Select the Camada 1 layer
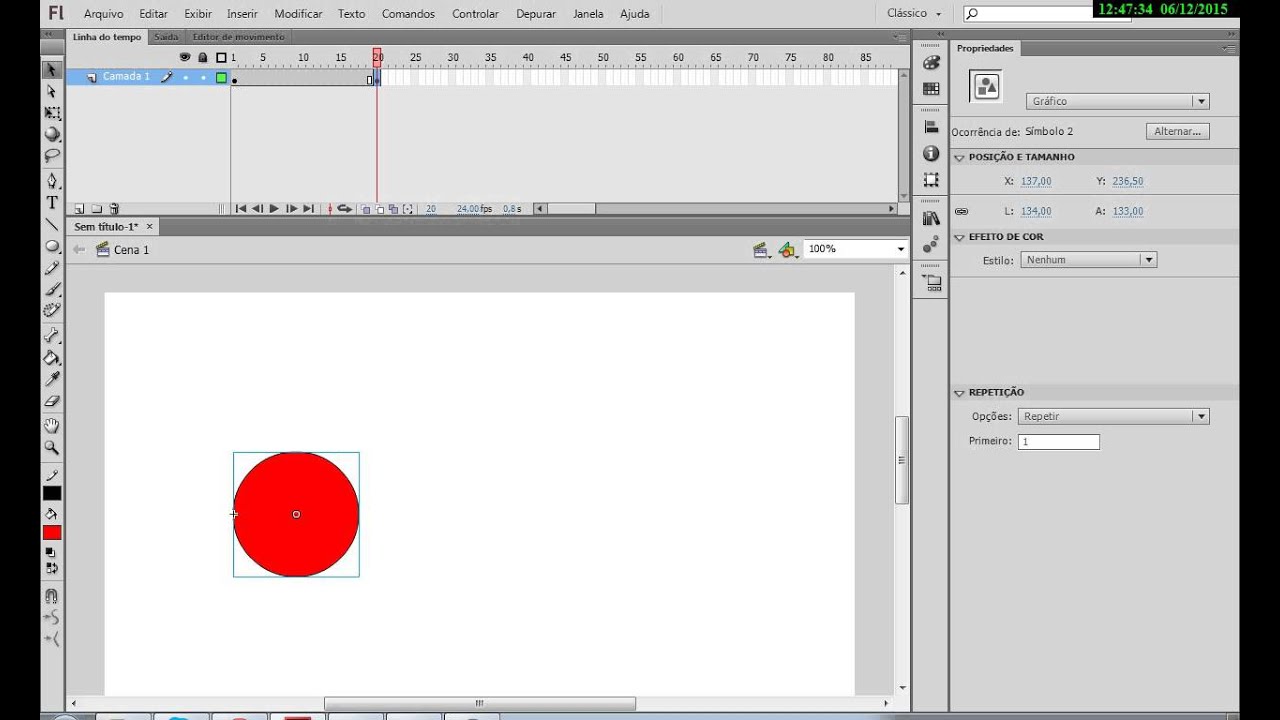Image resolution: width=1280 pixels, height=720 pixels. tap(126, 77)
